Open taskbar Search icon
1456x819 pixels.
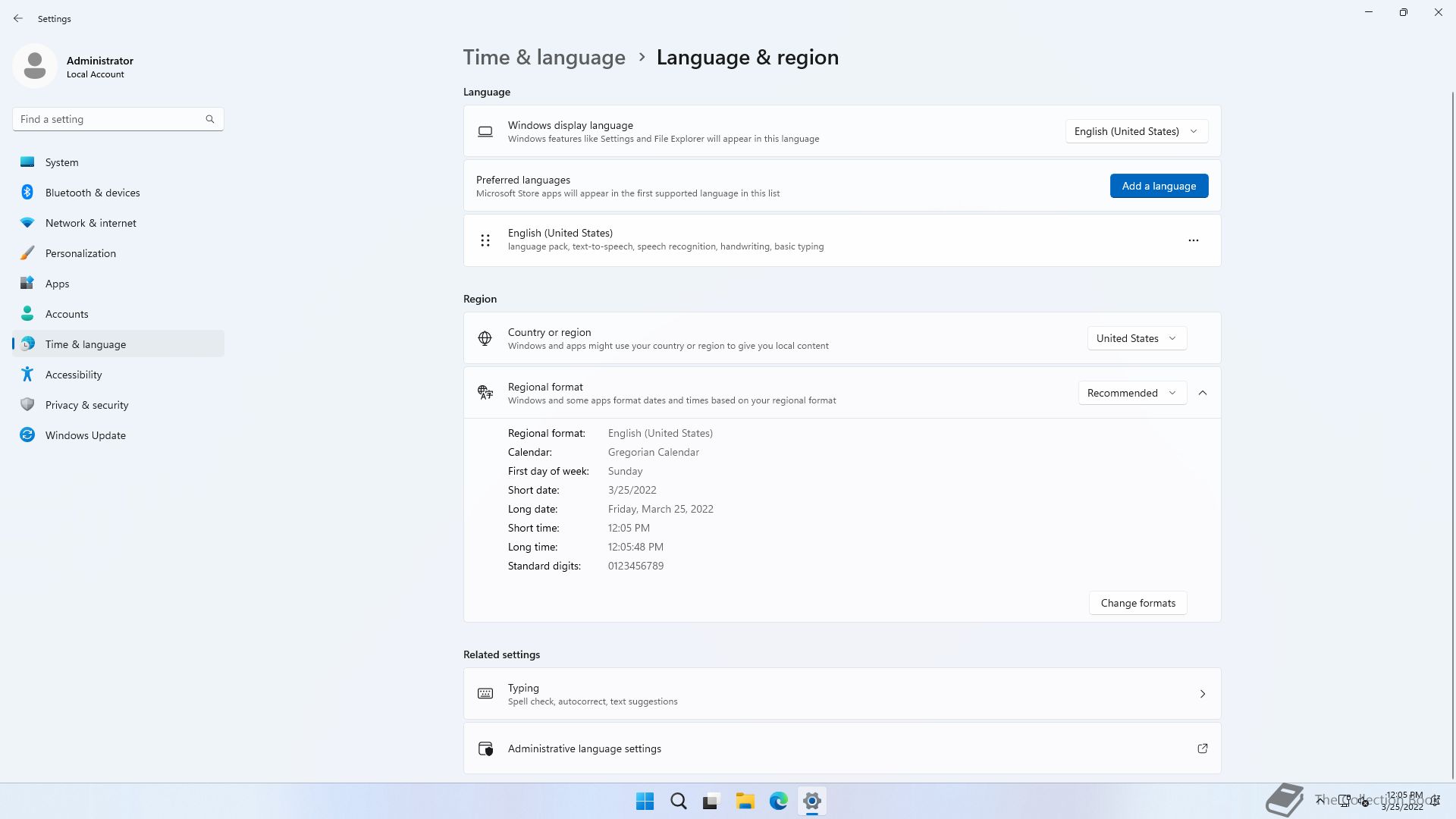coord(678,801)
